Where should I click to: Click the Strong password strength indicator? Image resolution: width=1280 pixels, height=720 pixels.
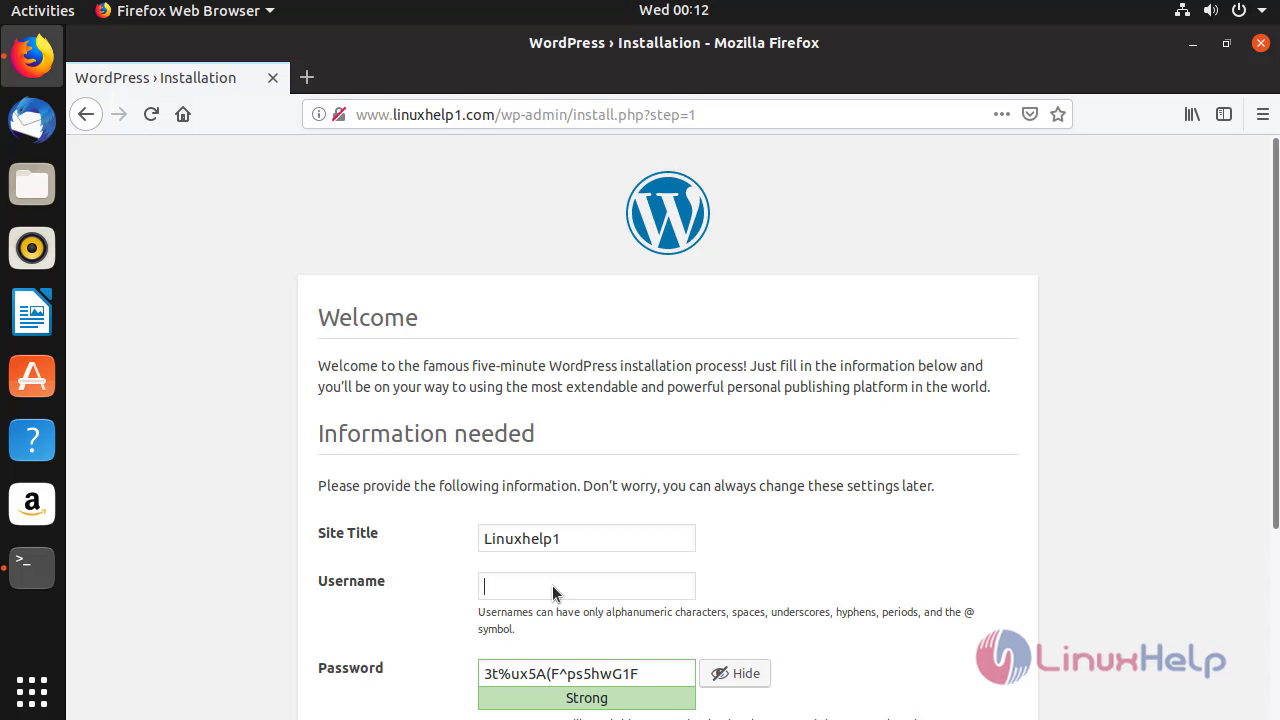coord(587,698)
